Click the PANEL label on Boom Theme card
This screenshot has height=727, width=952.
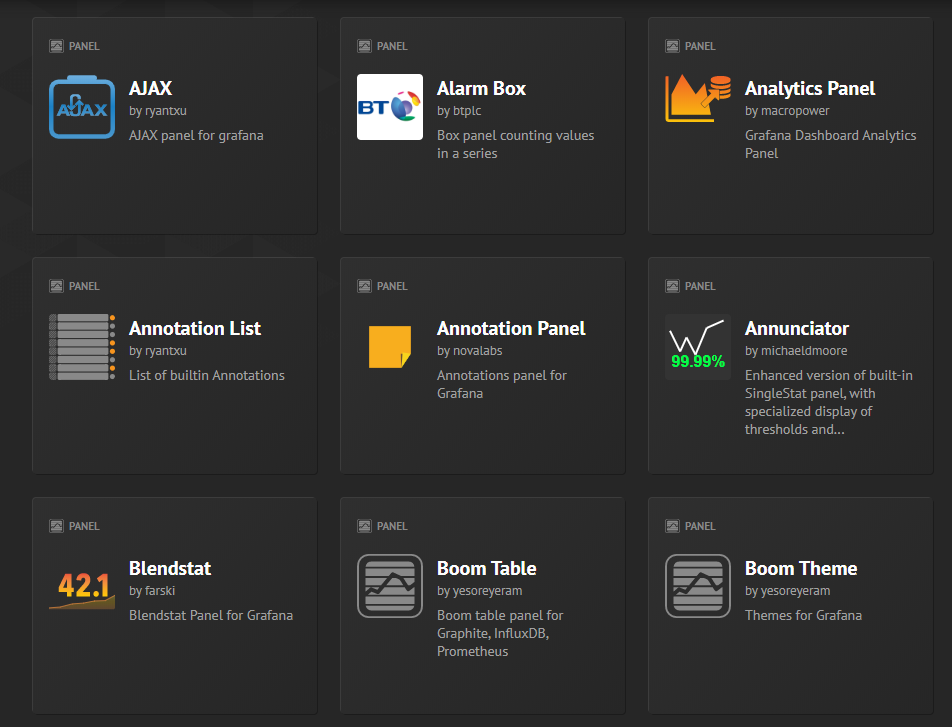pyautogui.click(x=699, y=526)
